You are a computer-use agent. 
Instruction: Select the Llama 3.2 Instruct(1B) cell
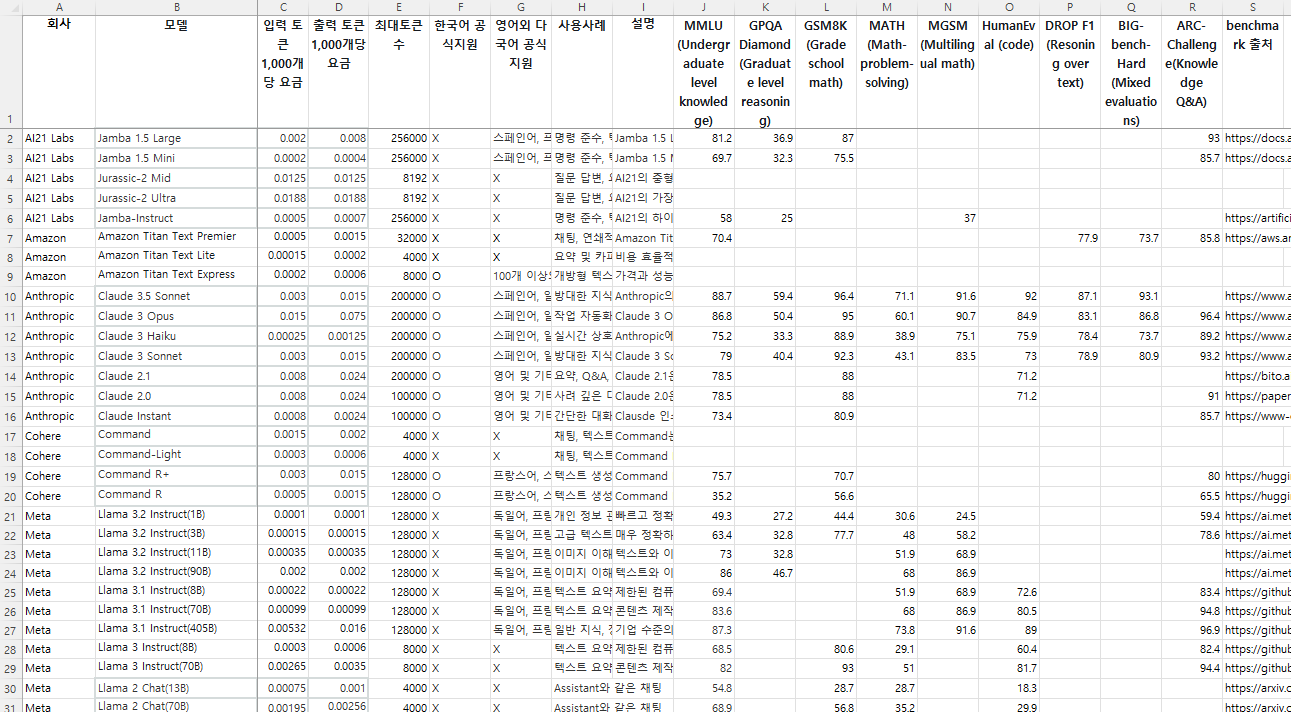tap(176, 515)
